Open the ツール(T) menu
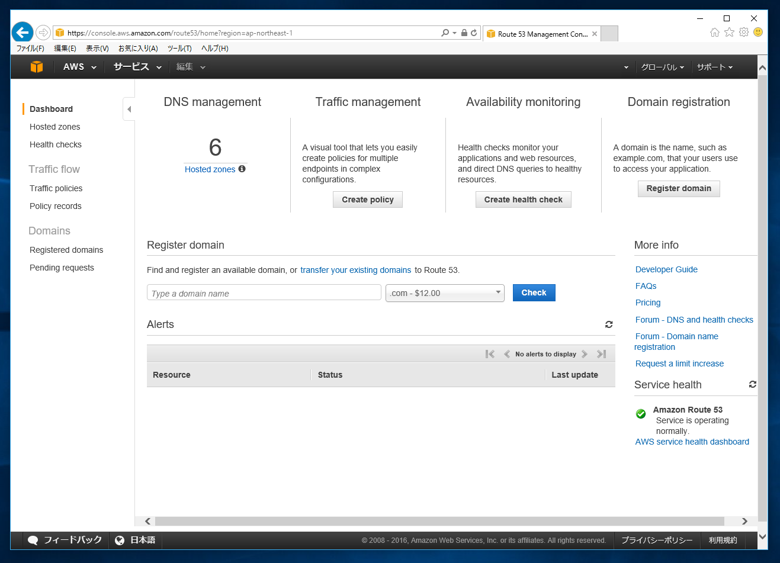This screenshot has height=563, width=780. 180,48
